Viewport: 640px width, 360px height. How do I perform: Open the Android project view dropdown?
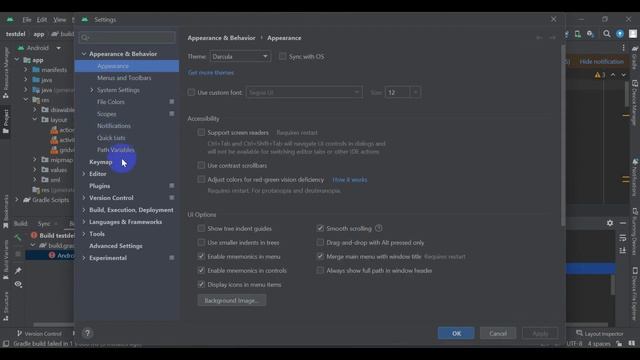click(40, 48)
